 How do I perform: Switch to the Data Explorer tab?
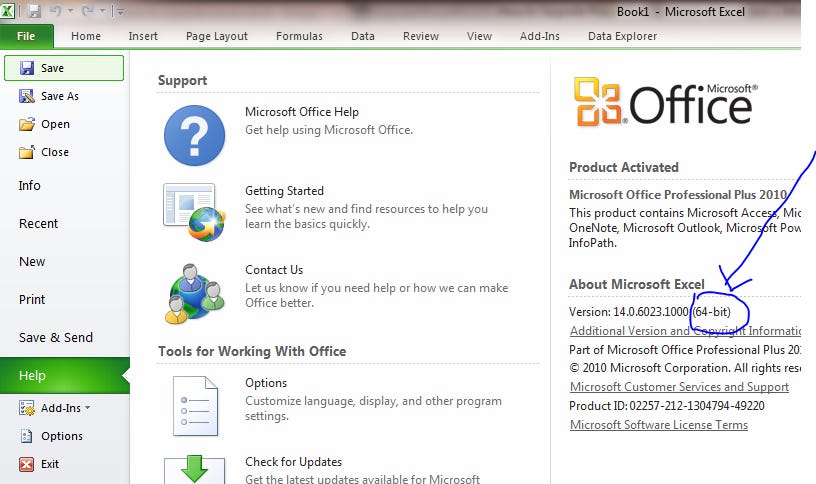coord(622,36)
